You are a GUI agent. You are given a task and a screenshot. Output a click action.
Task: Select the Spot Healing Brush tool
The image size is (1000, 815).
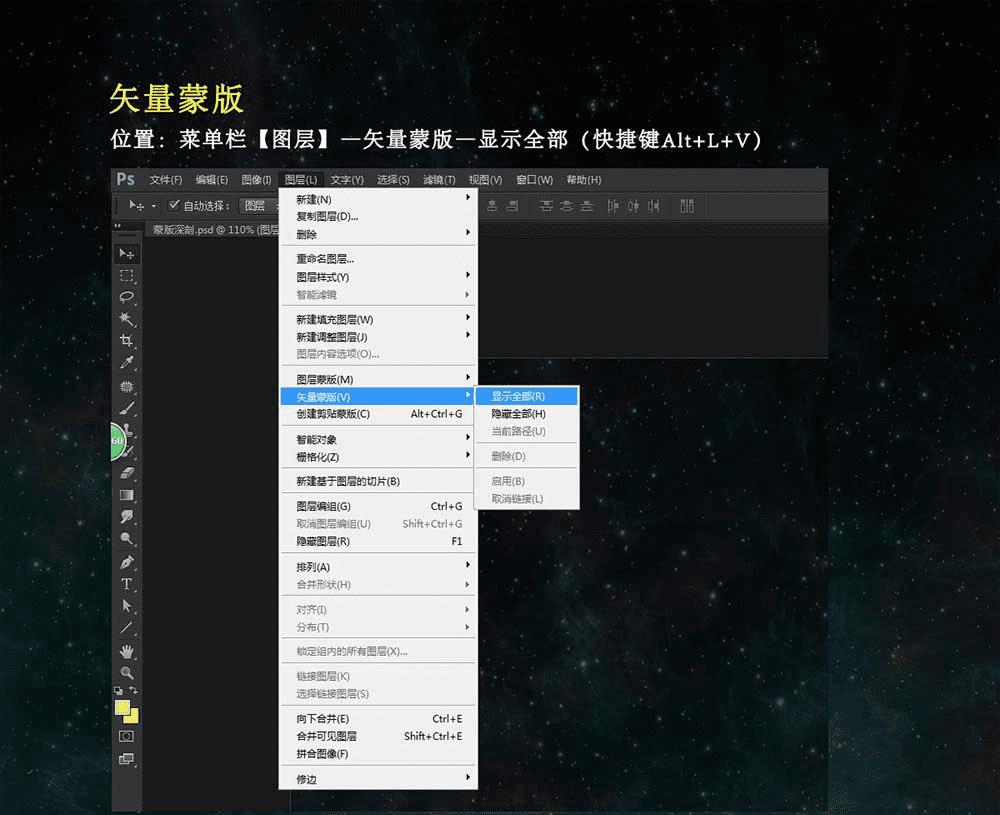click(126, 386)
